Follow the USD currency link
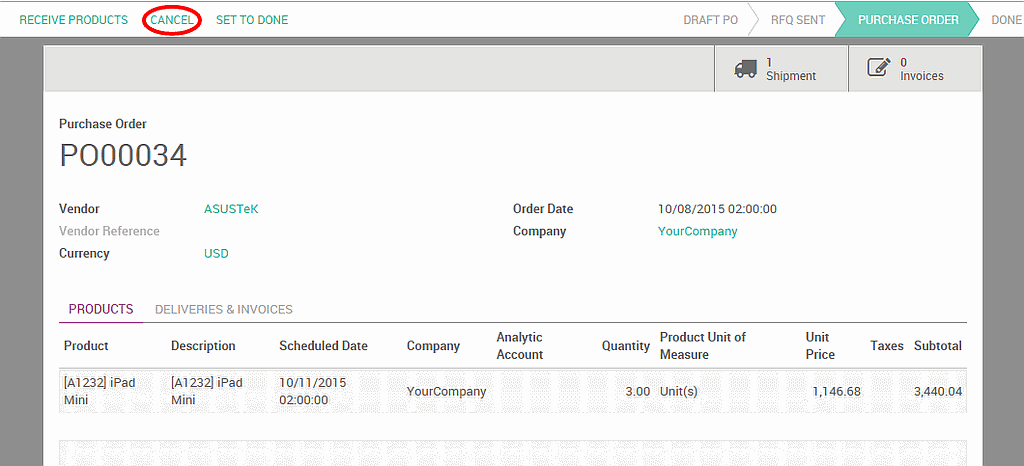 pos(216,253)
